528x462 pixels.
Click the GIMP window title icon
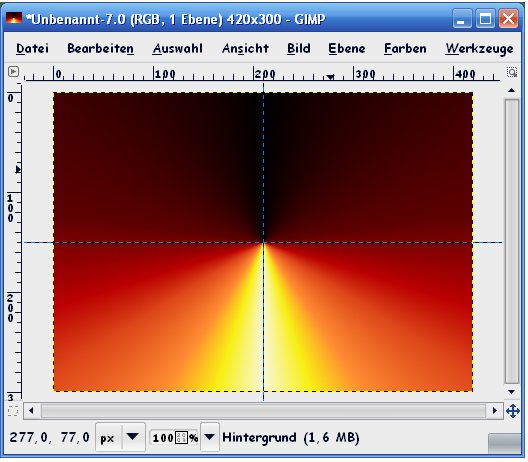coord(14,18)
